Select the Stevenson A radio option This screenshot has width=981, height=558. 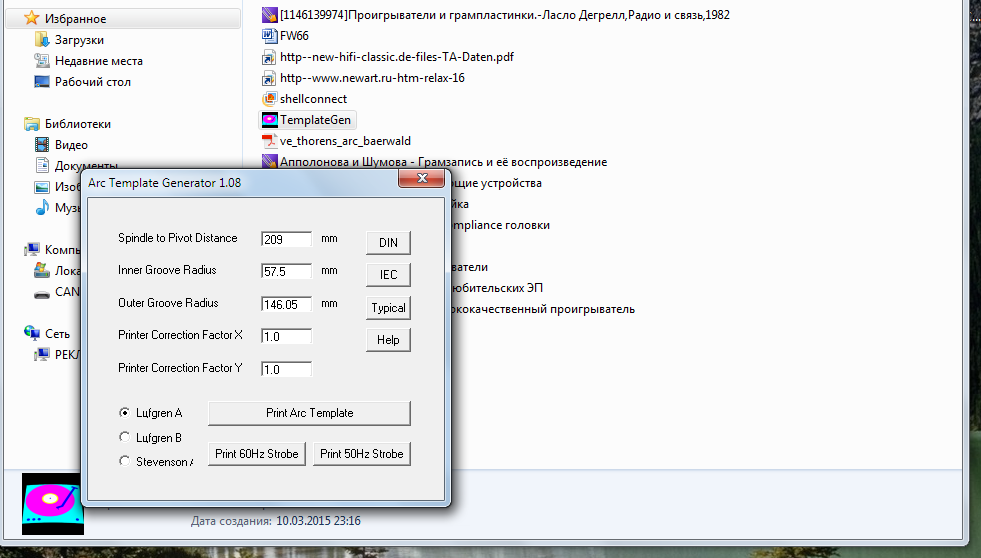tap(125, 461)
